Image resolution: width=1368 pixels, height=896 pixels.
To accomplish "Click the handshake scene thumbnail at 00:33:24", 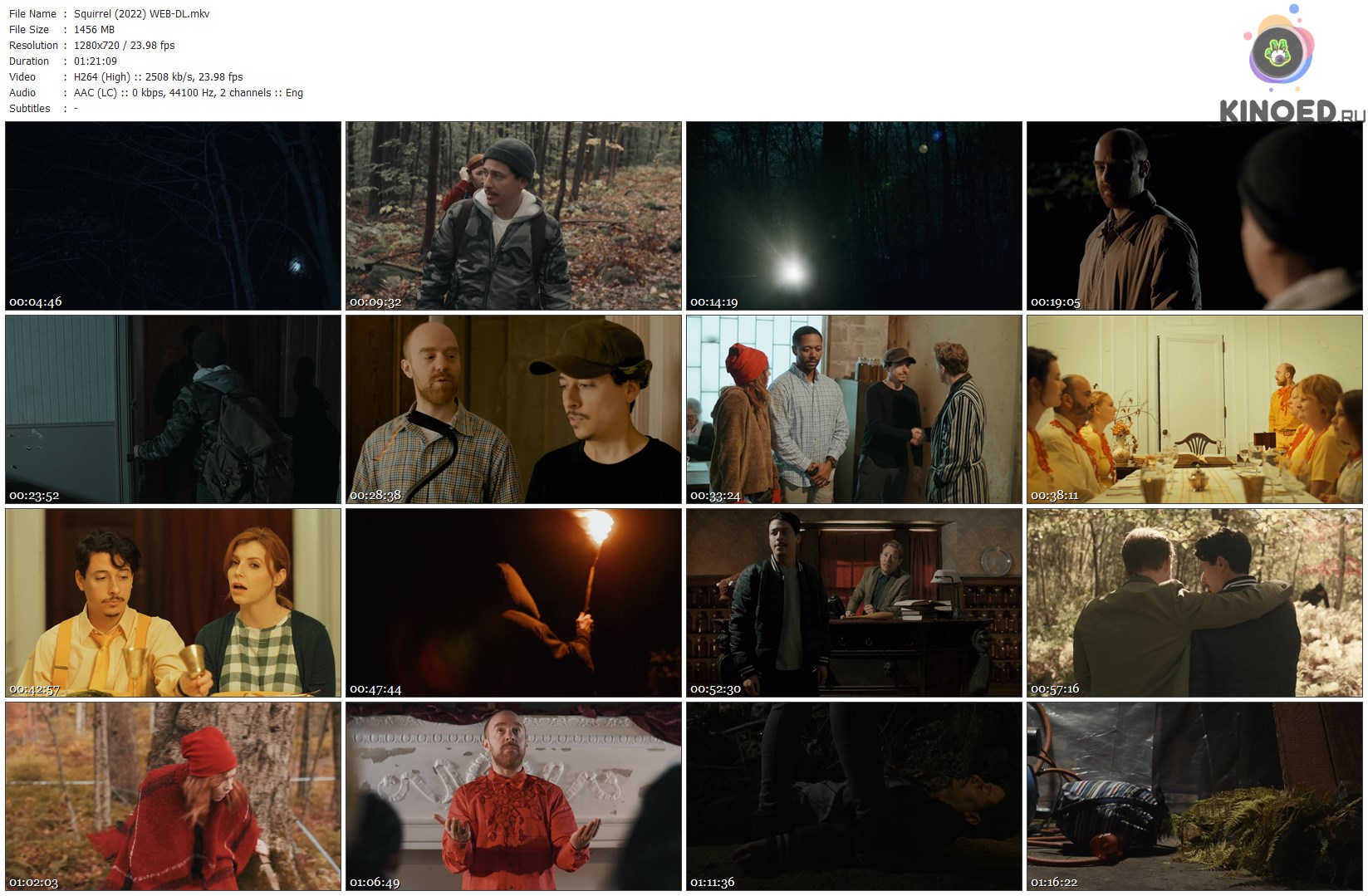I will pos(854,409).
